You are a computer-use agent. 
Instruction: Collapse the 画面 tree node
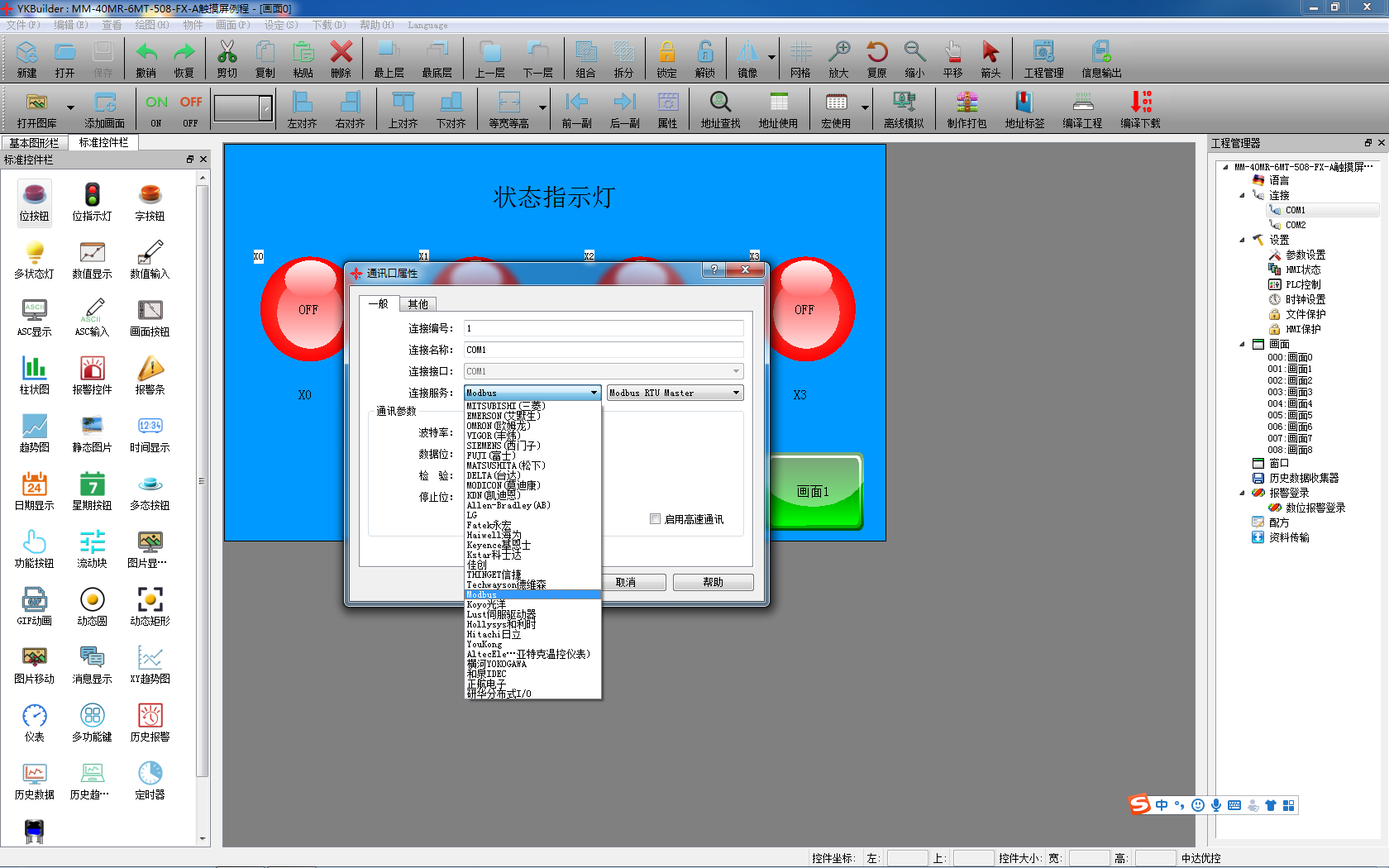point(1242,344)
